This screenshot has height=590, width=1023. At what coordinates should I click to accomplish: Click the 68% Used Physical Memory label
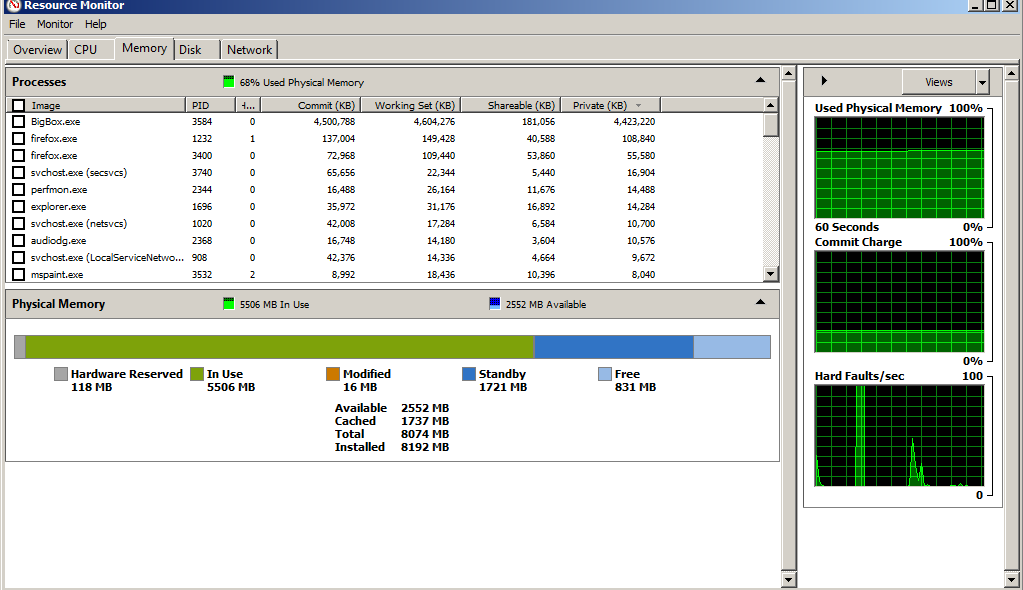tap(301, 82)
